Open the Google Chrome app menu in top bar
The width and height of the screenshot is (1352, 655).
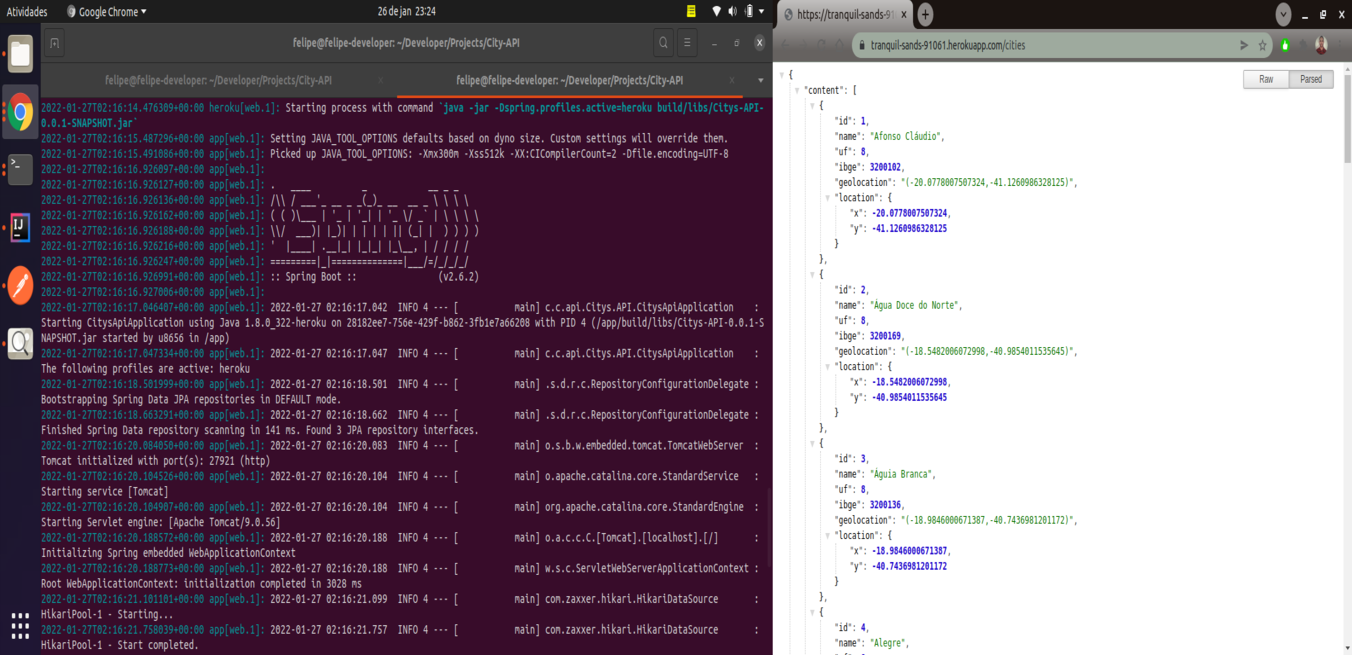(106, 12)
